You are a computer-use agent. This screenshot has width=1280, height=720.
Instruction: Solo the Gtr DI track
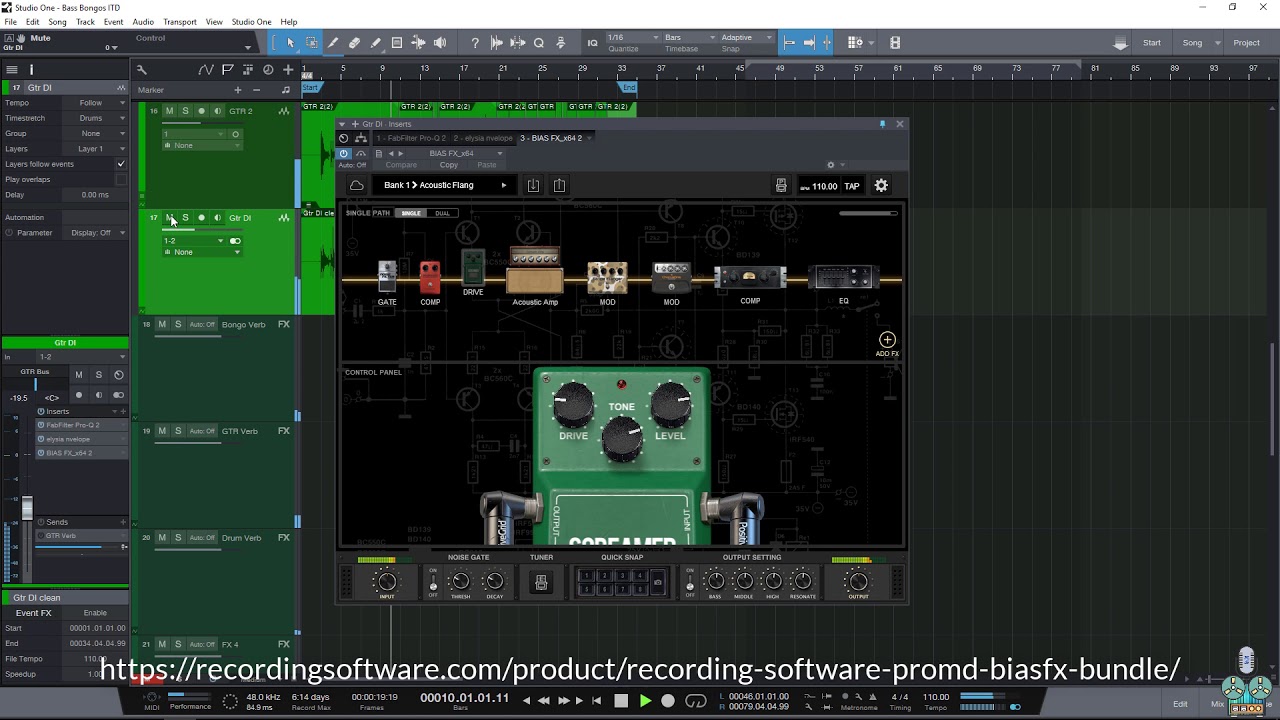tap(185, 218)
